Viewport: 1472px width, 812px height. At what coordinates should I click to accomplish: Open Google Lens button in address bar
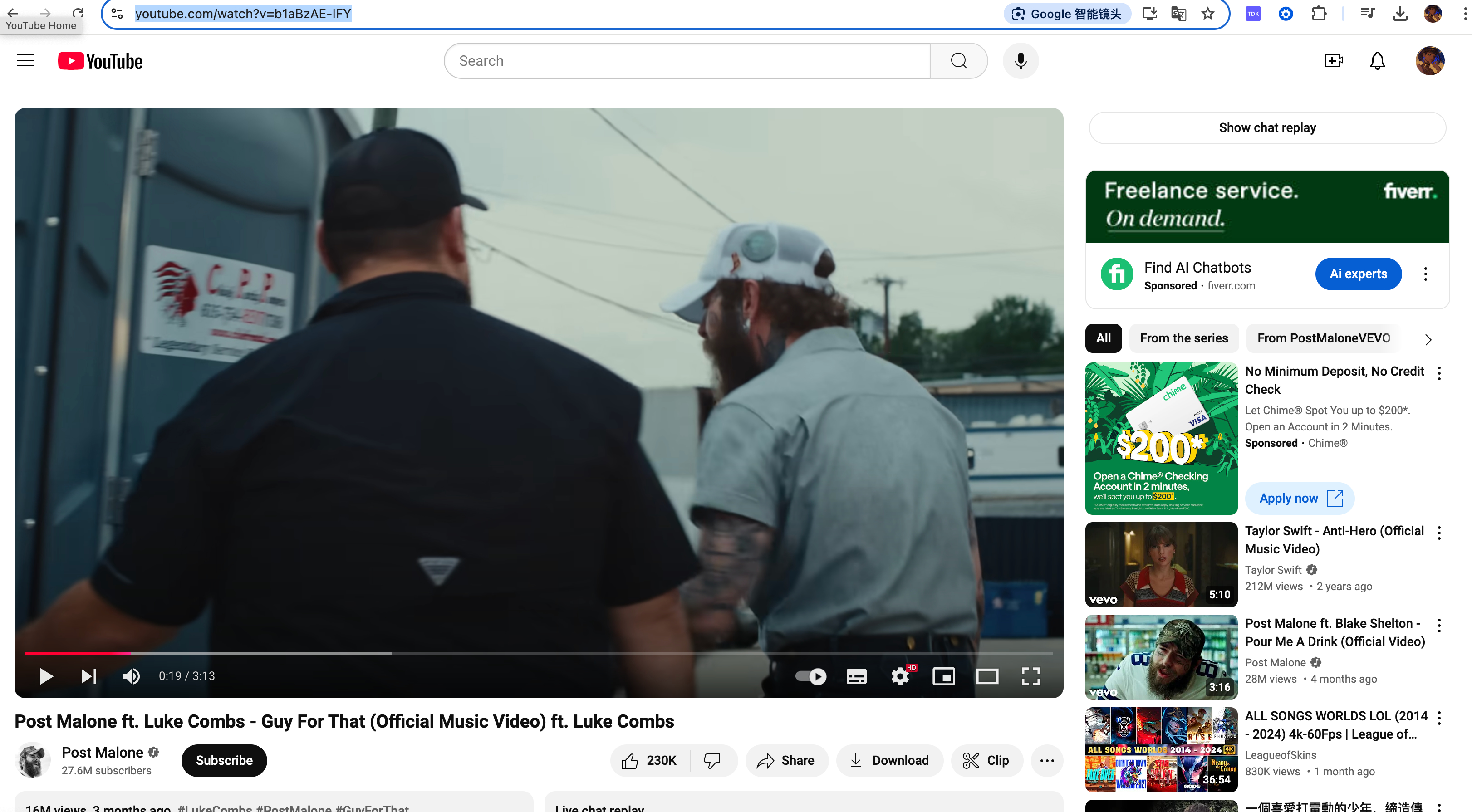pos(1066,14)
